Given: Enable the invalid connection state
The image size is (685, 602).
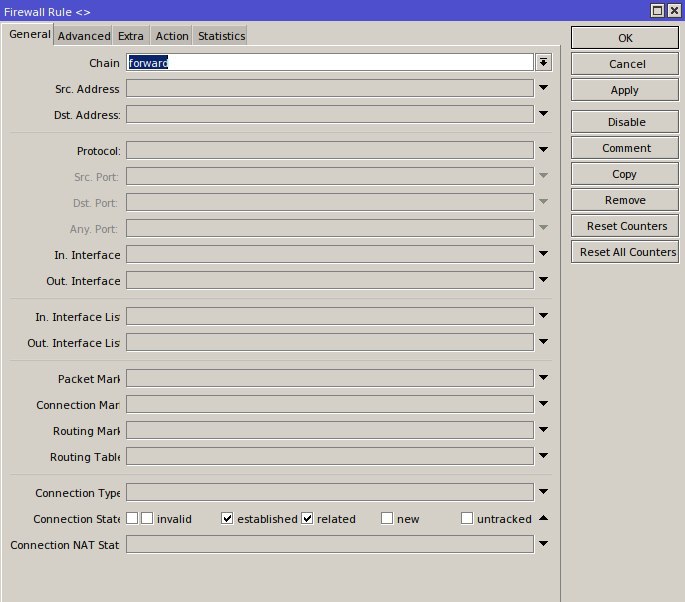Looking at the screenshot, I should coord(147,518).
